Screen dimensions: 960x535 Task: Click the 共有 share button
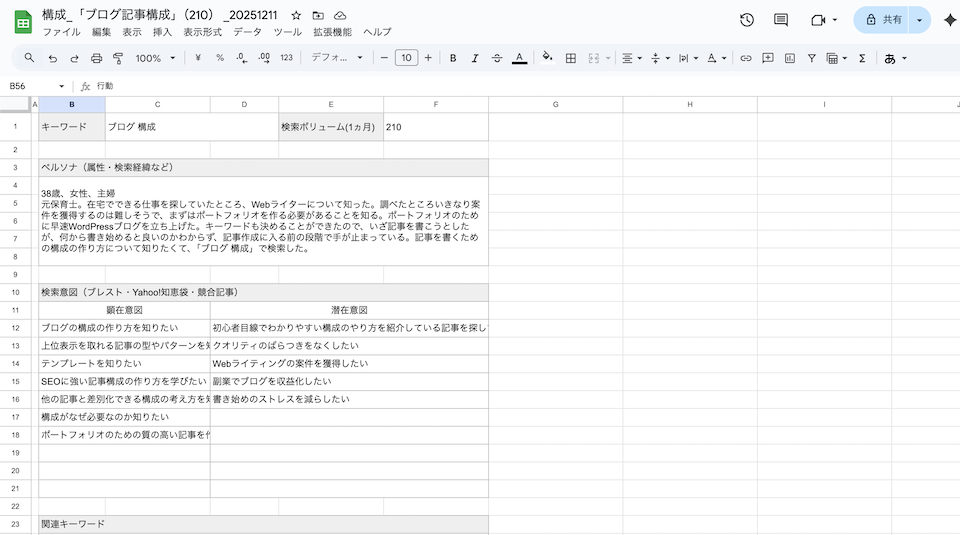(882, 20)
